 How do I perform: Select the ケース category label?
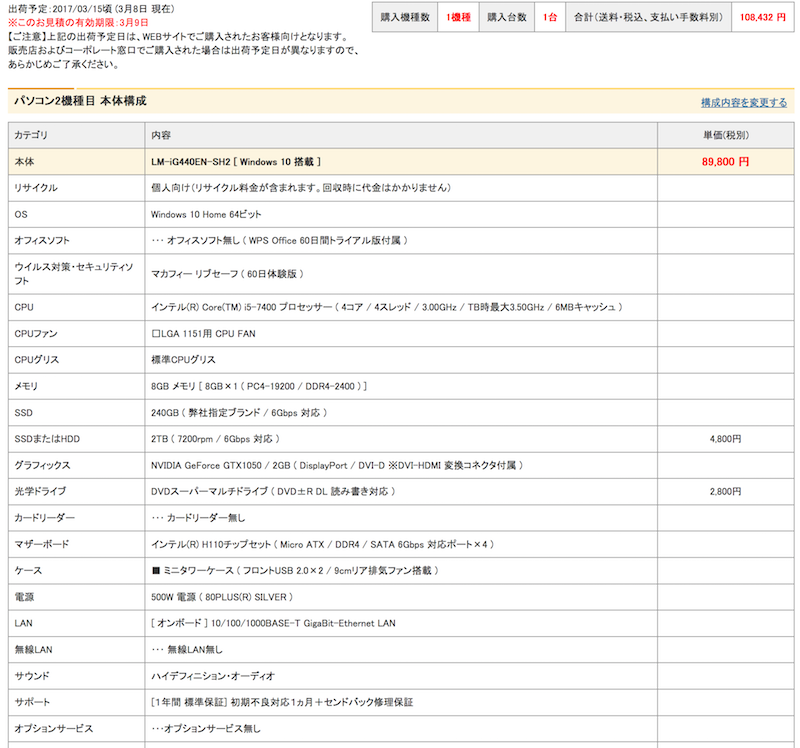pos(28,570)
